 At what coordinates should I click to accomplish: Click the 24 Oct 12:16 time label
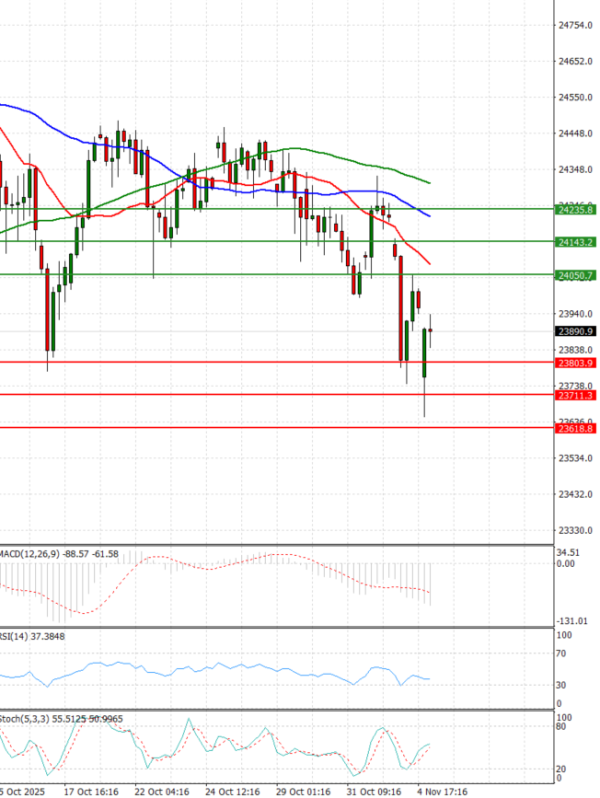point(232,789)
